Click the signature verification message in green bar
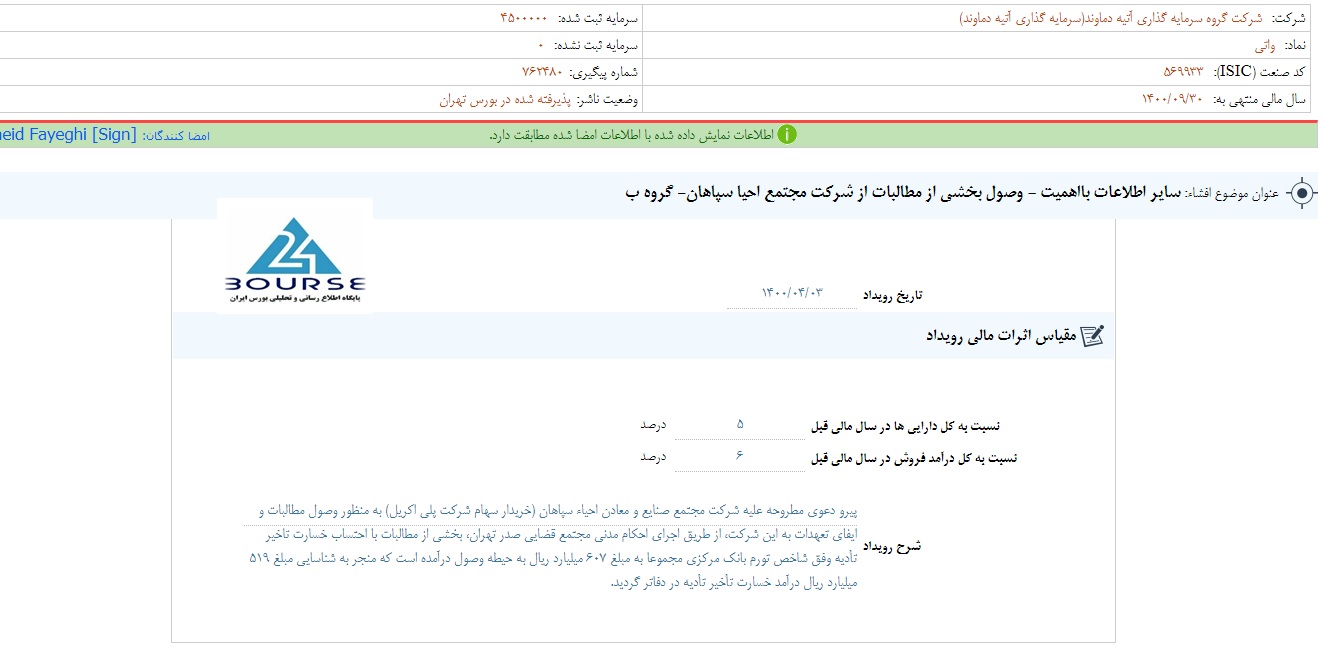 [x=632, y=135]
